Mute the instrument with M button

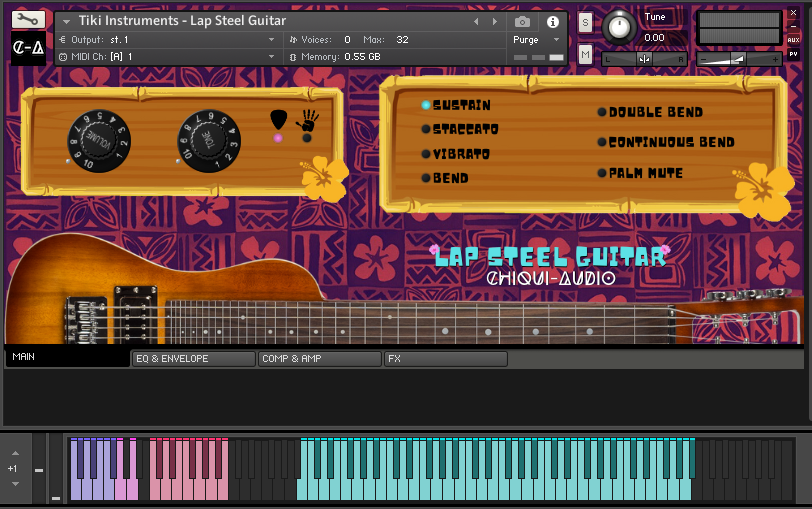pyautogui.click(x=585, y=54)
